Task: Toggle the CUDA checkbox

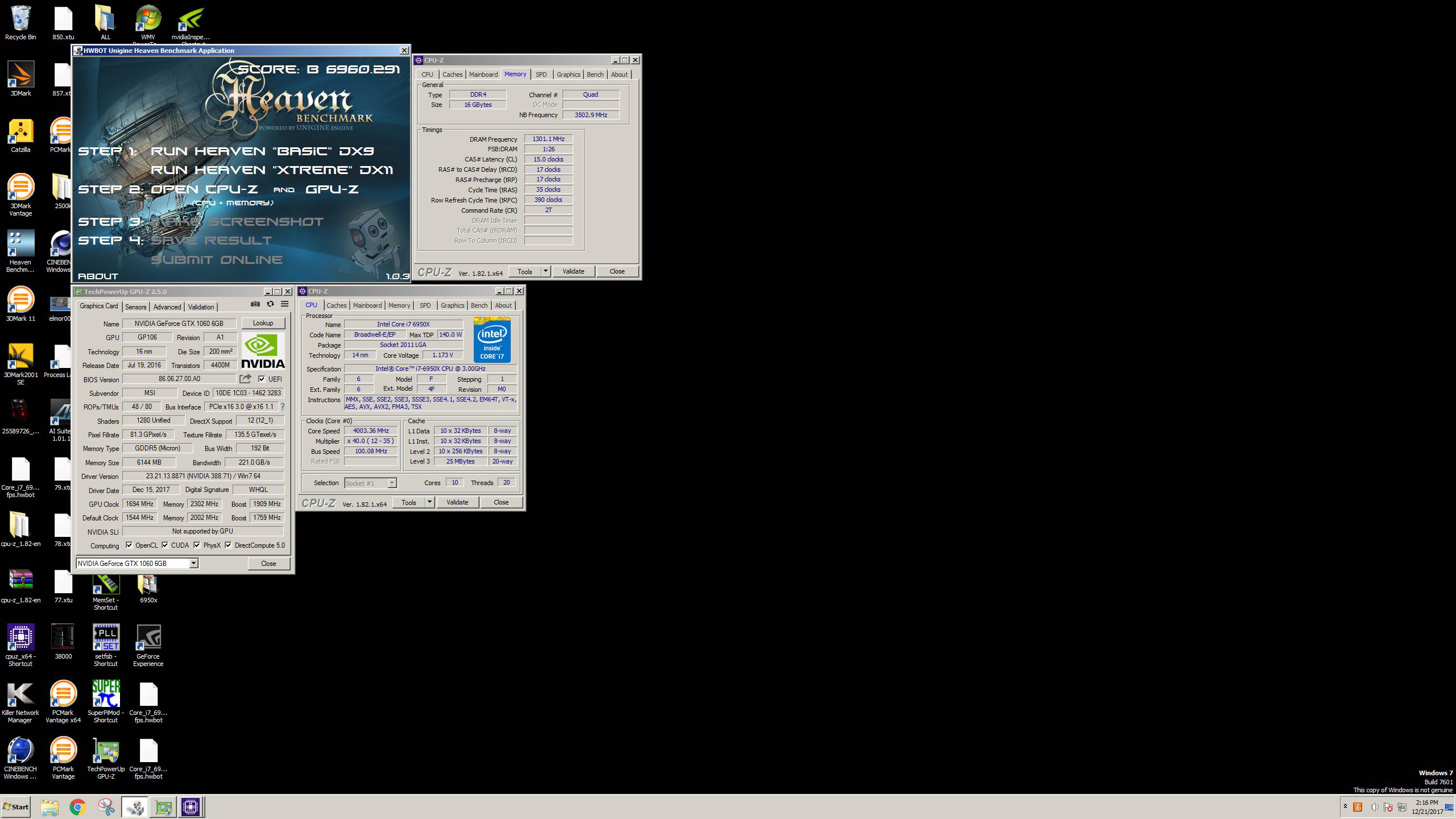Action: pos(165,545)
